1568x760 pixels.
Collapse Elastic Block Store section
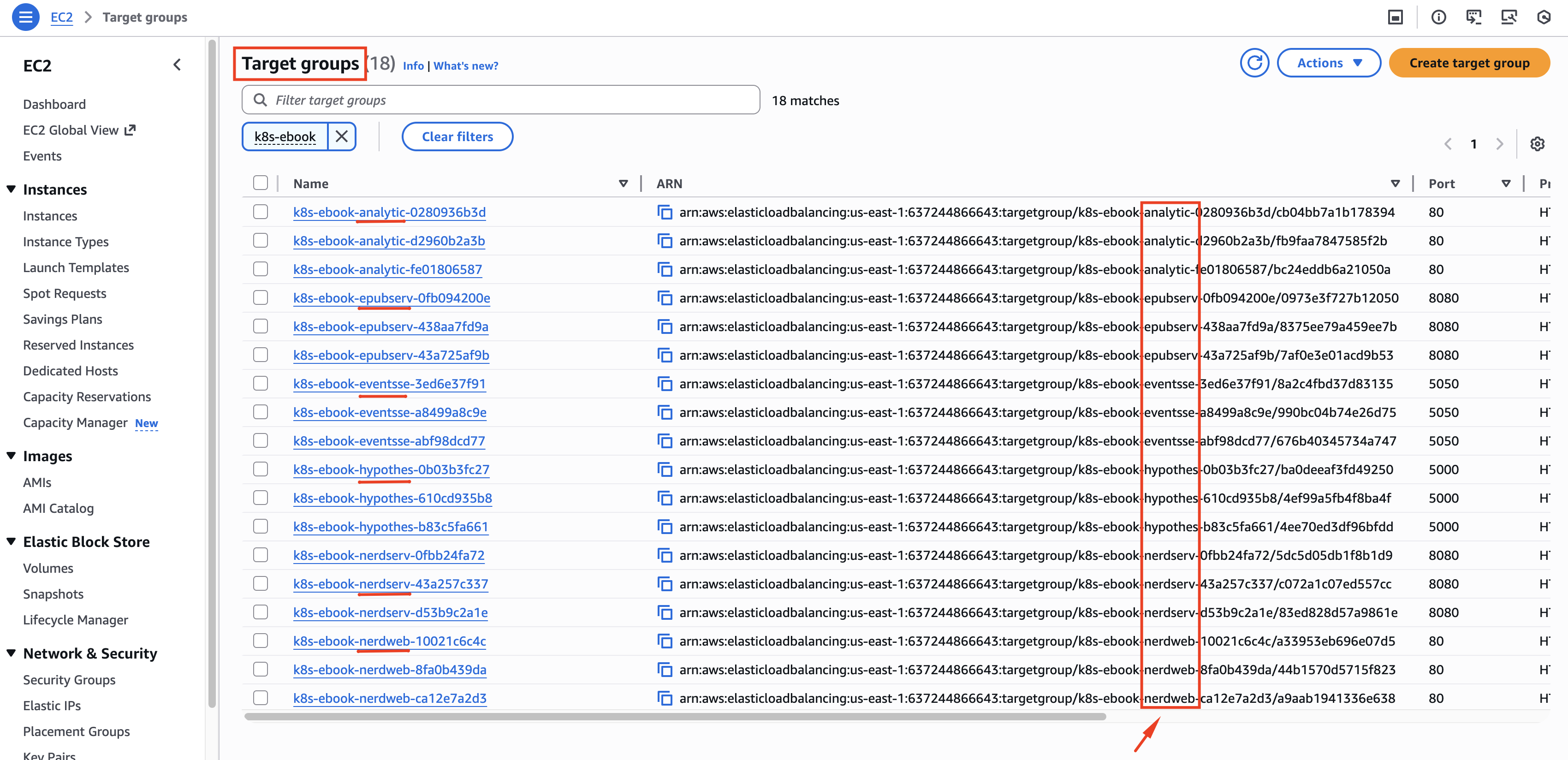(x=11, y=541)
